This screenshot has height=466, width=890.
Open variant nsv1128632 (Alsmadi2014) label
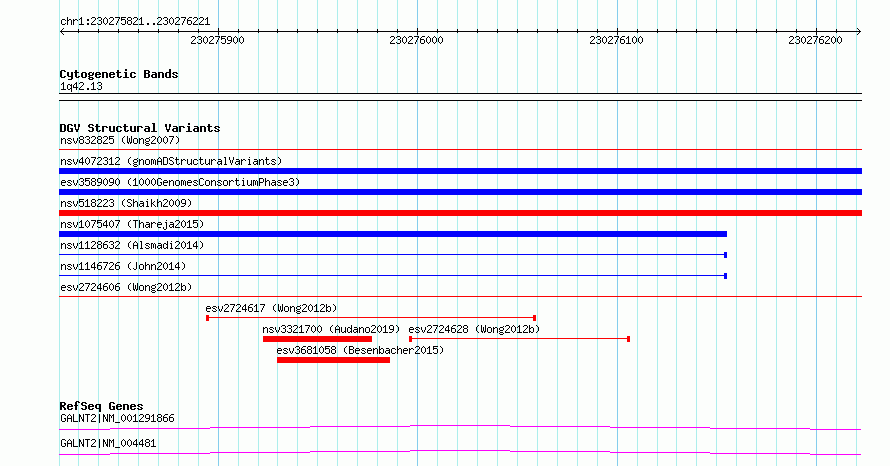pyautogui.click(x=132, y=245)
